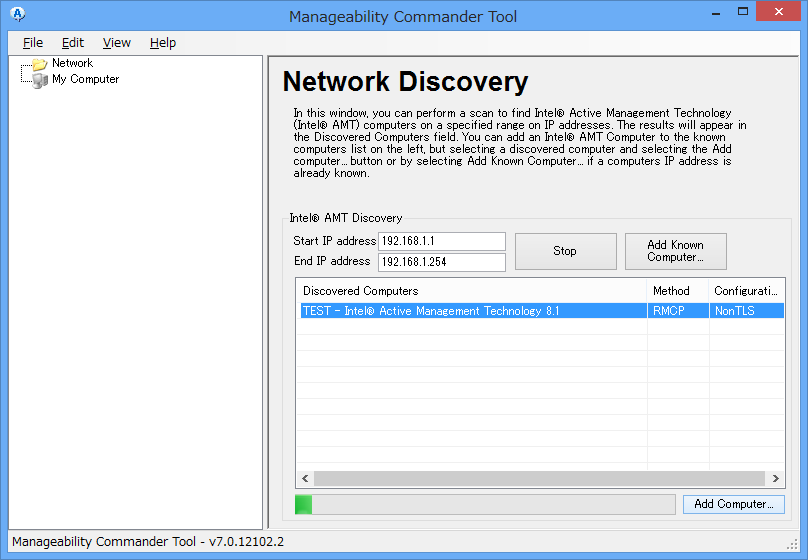Maximize the Manageability Commander window
The height and width of the screenshot is (560, 808).
(743, 11)
